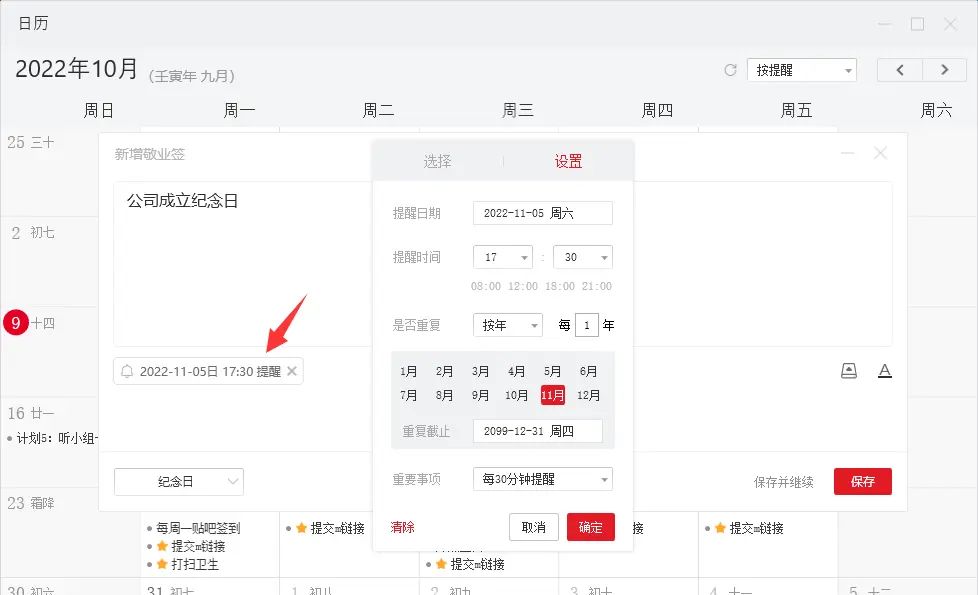Switch to the 设置 tab

click(x=568, y=160)
